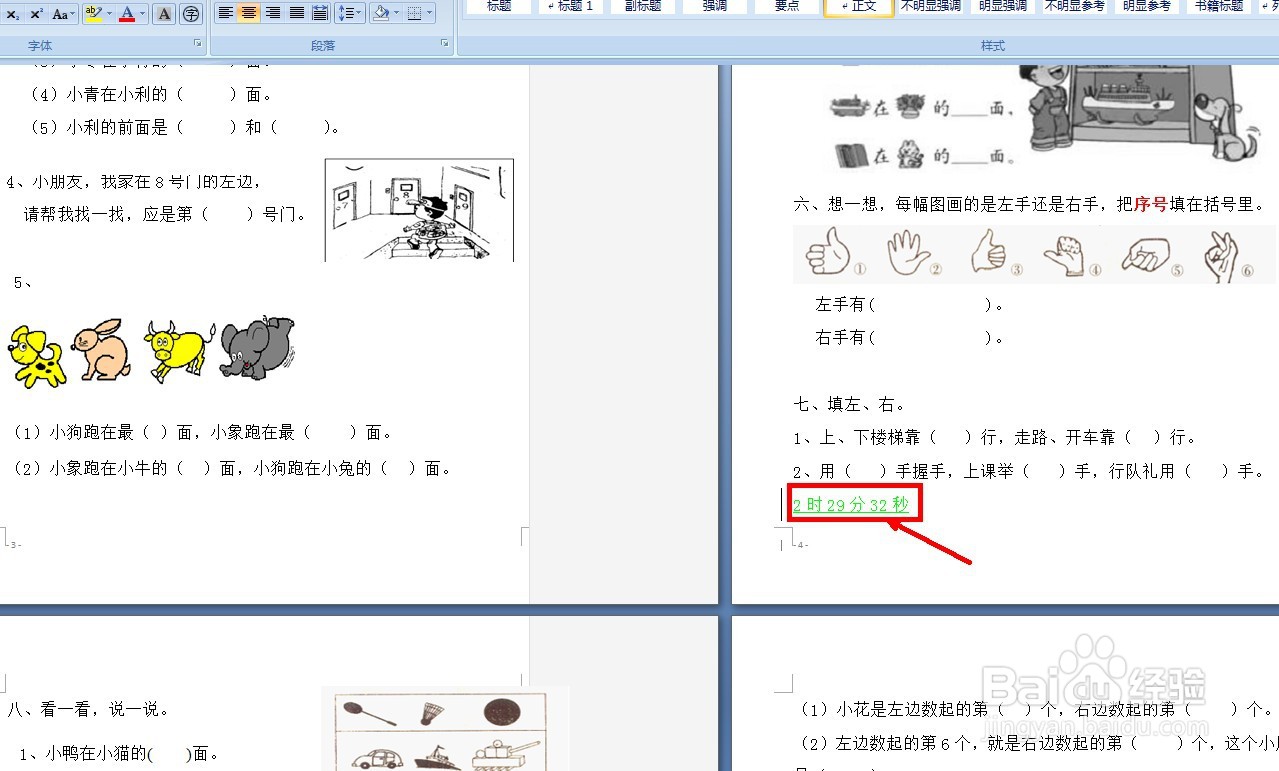Click the green text 2时29分32秒 in the document

pos(853,504)
